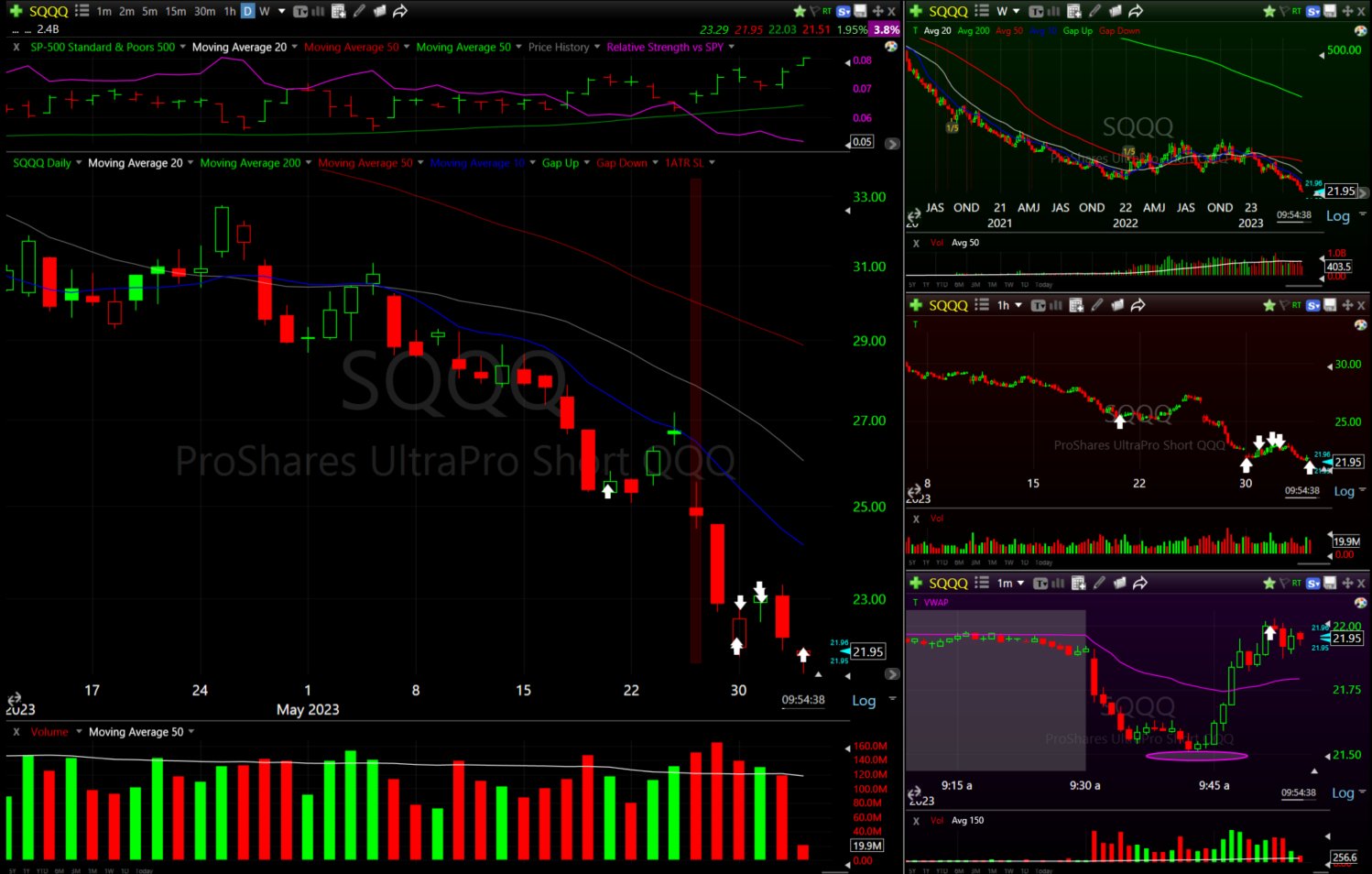Click the save icon in main chart toolbar
The width and height of the screenshot is (1372, 874).
click(860, 11)
